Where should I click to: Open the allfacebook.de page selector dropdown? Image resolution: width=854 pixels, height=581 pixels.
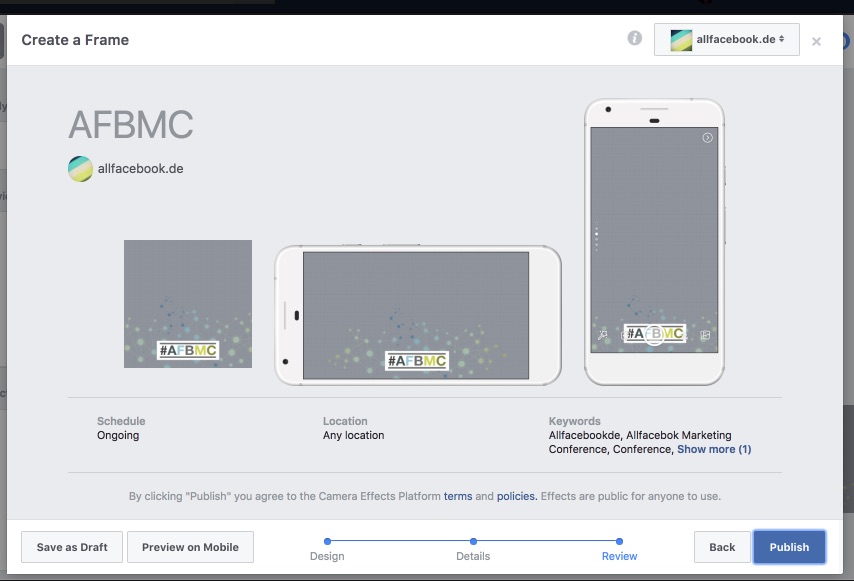click(727, 39)
